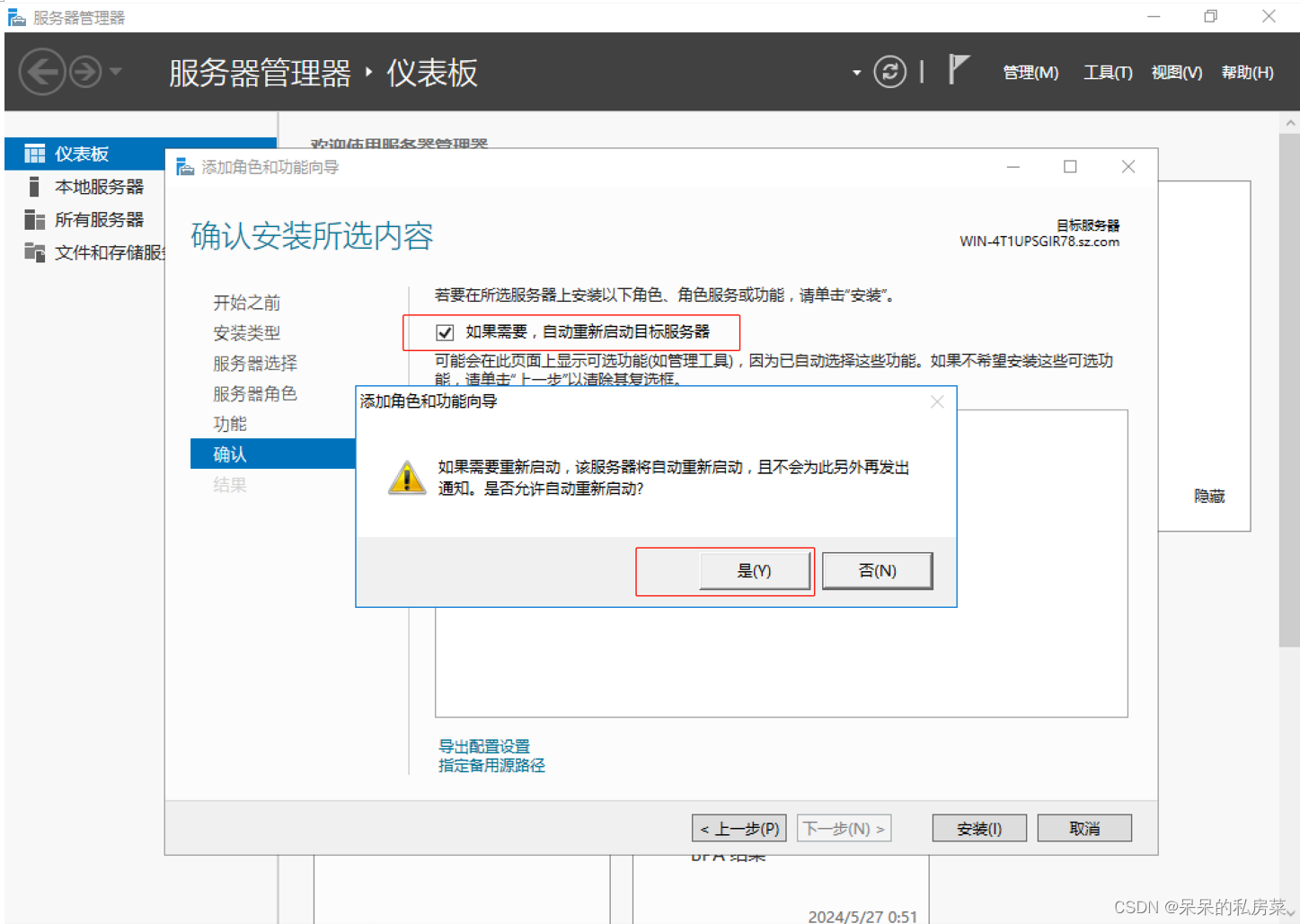The height and width of the screenshot is (924, 1300).
Task: Open the notifications flag icon
Action: 959,69
